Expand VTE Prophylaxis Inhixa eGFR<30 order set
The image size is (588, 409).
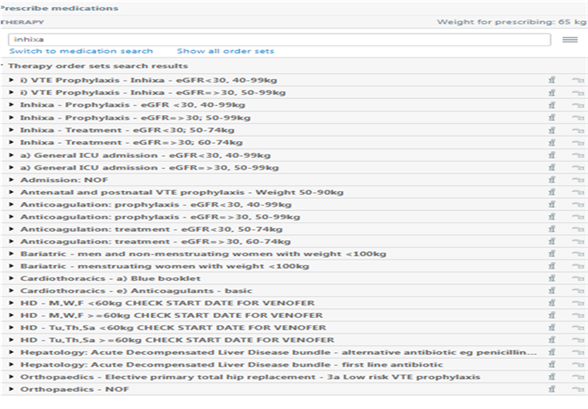pos(11,80)
